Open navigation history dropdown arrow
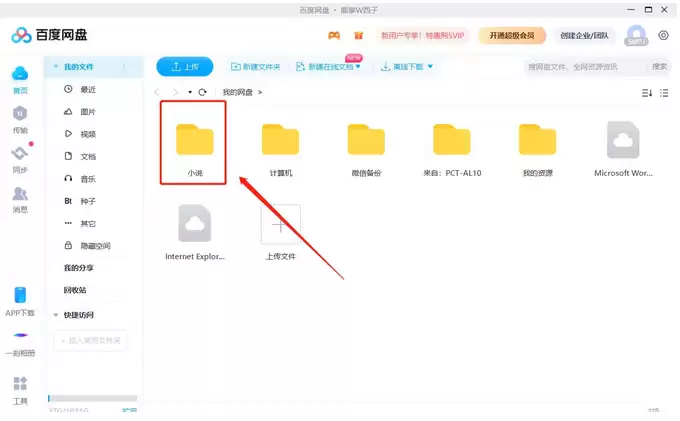 click(190, 92)
